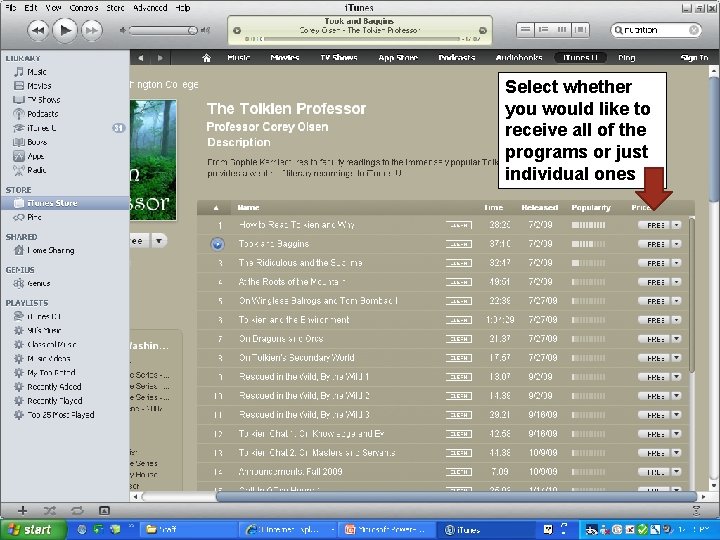Open dropdown for Announcements, Fall 2009
Screen dimensions: 720x540
tap(676, 472)
